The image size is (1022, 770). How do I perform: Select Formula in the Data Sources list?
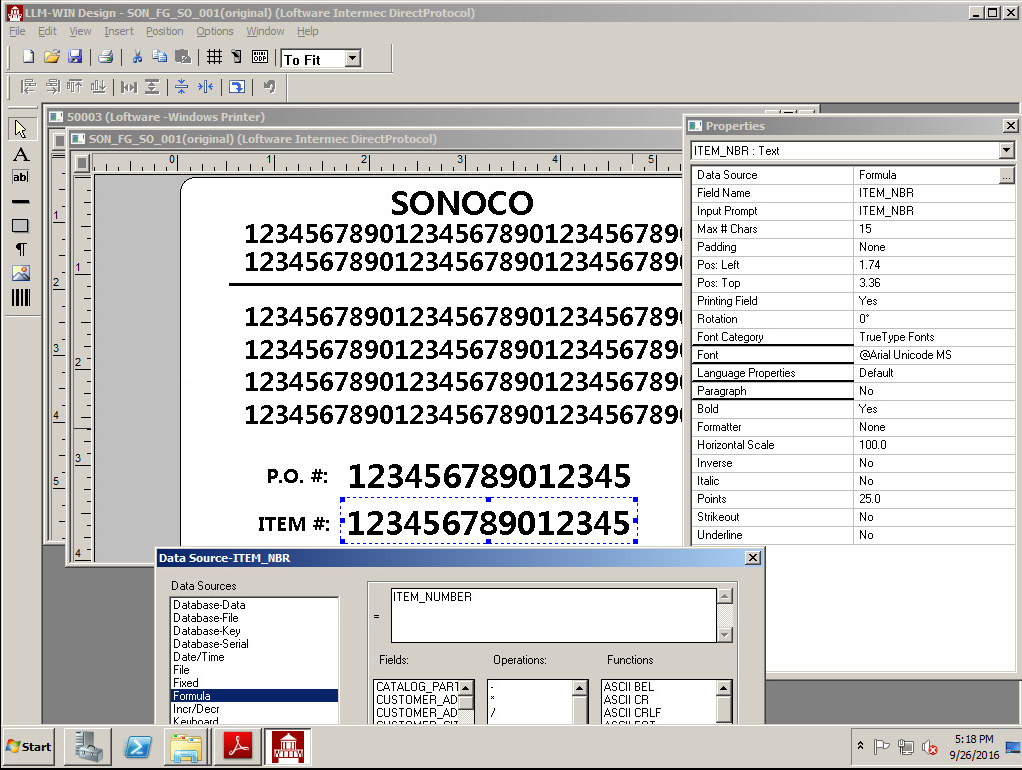pos(254,696)
